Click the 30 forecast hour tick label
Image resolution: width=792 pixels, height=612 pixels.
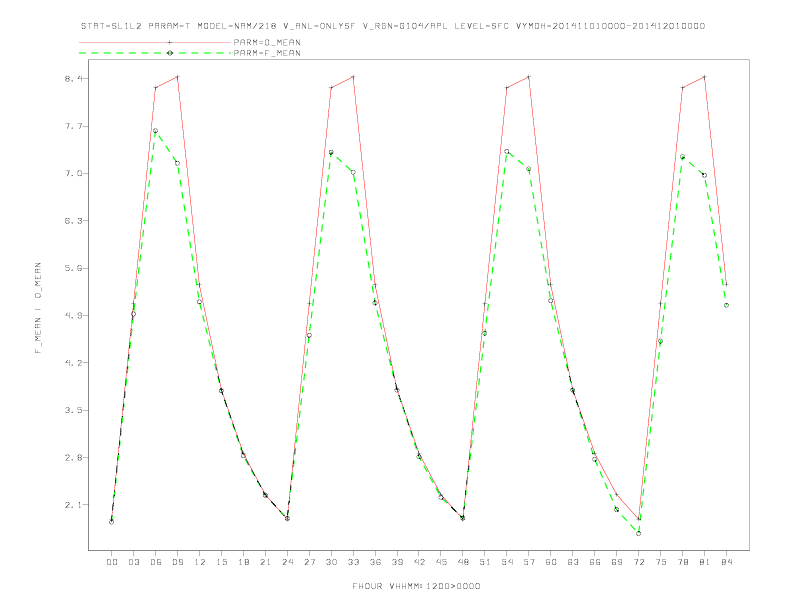click(331, 562)
